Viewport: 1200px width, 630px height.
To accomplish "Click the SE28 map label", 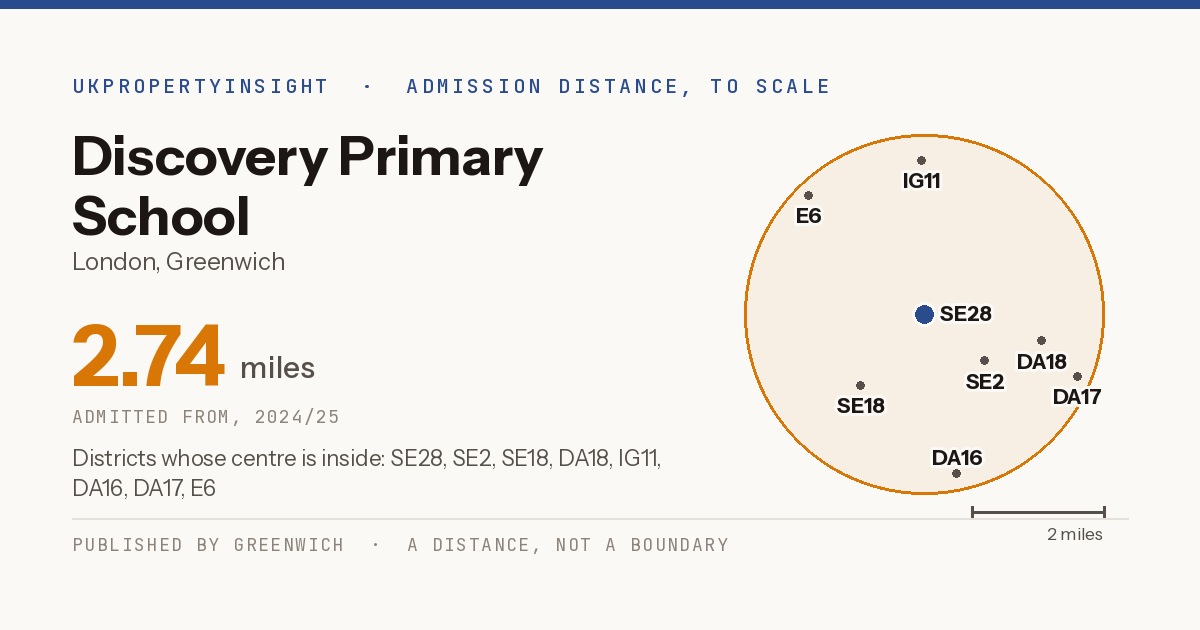I will [966, 314].
